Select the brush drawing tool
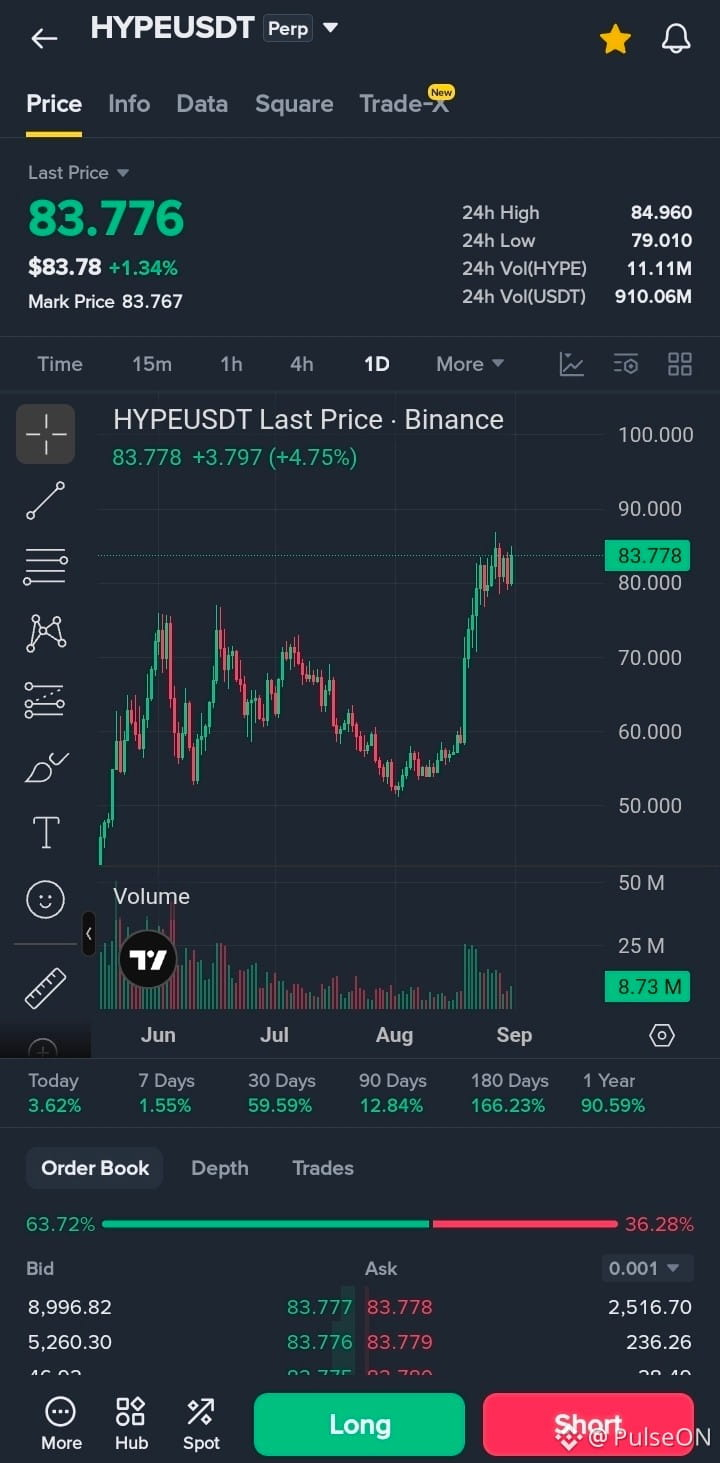720x1463 pixels. click(45, 767)
